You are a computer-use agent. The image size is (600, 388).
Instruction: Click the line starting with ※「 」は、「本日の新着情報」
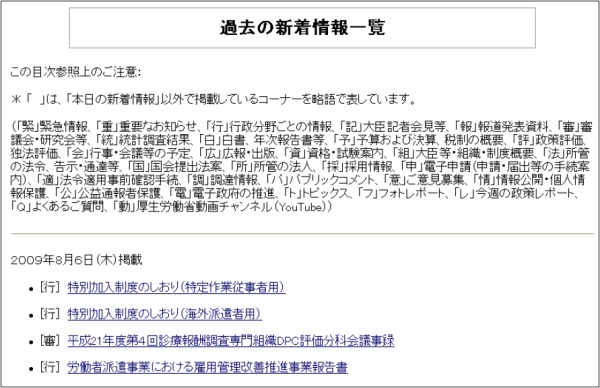coord(214,99)
